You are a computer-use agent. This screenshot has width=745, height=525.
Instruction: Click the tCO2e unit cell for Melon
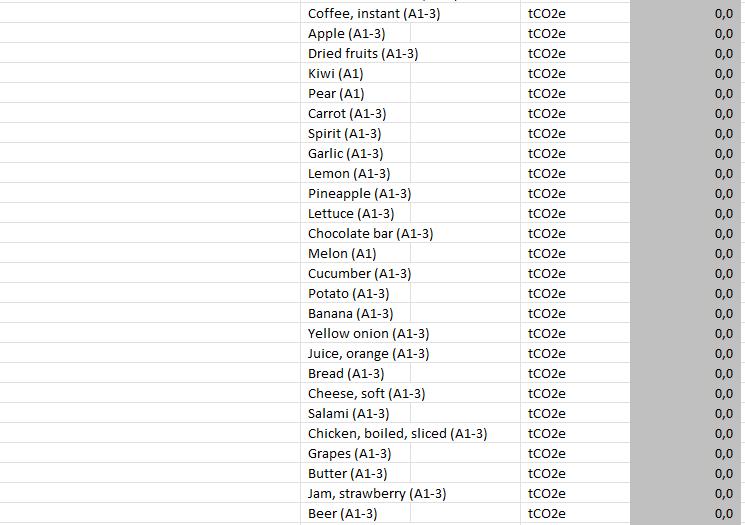pyautogui.click(x=546, y=254)
